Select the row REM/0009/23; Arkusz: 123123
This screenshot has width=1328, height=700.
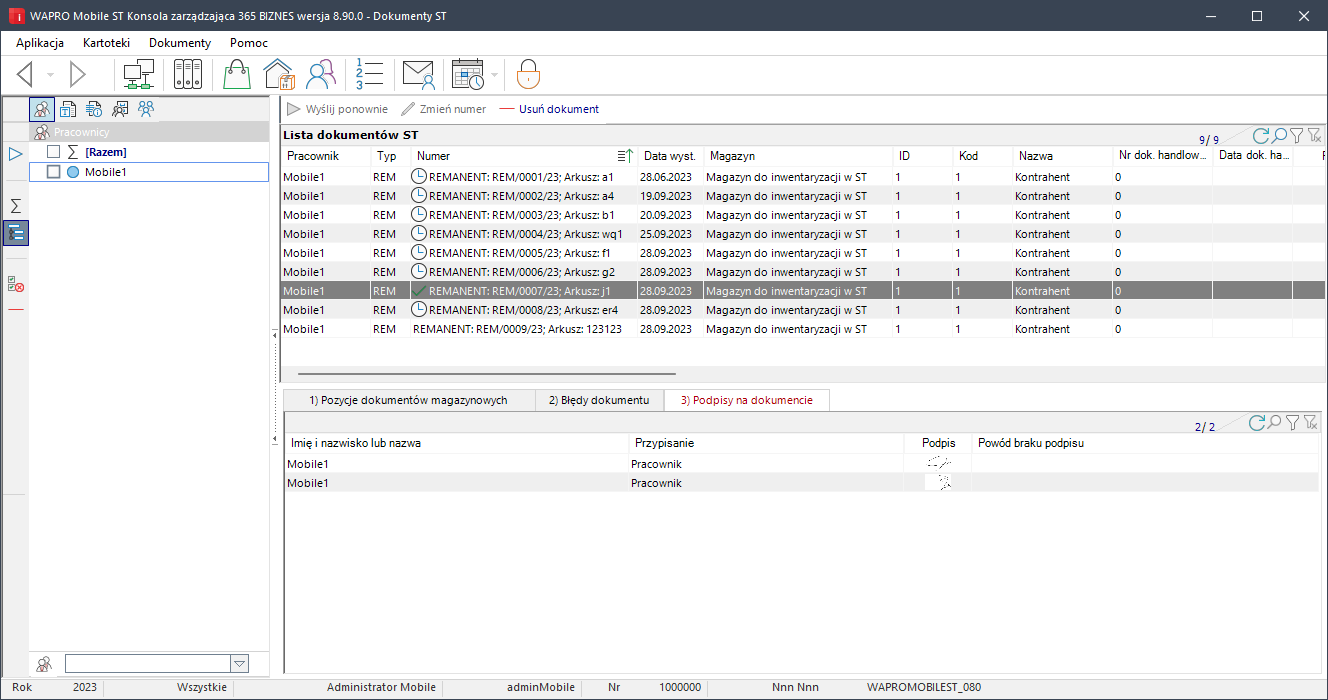point(804,329)
